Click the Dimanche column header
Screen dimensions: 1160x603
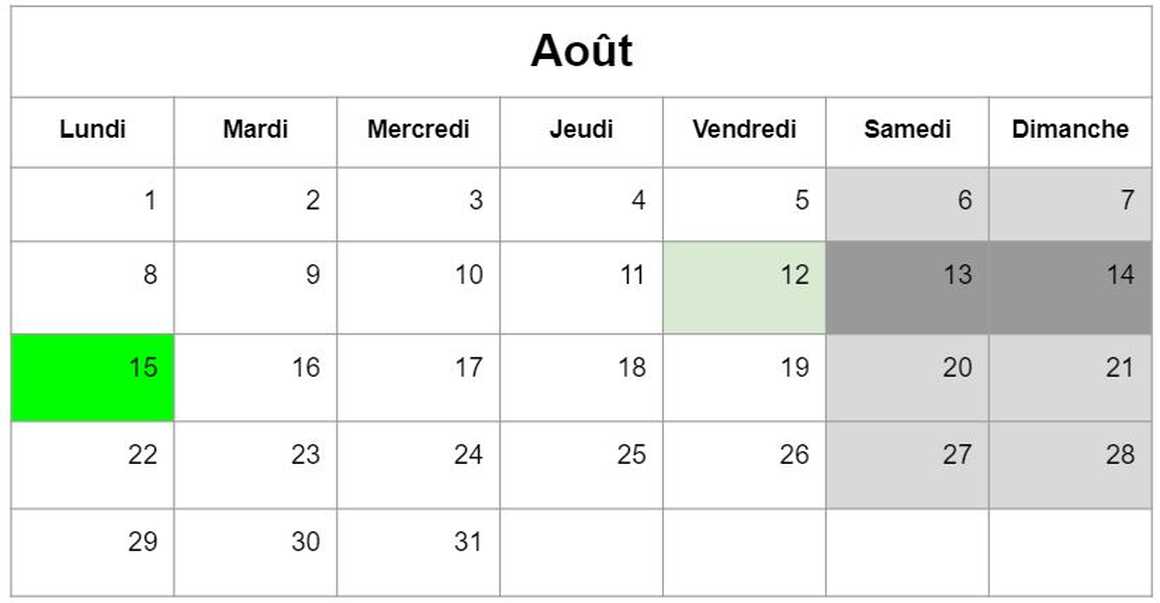(x=1070, y=132)
